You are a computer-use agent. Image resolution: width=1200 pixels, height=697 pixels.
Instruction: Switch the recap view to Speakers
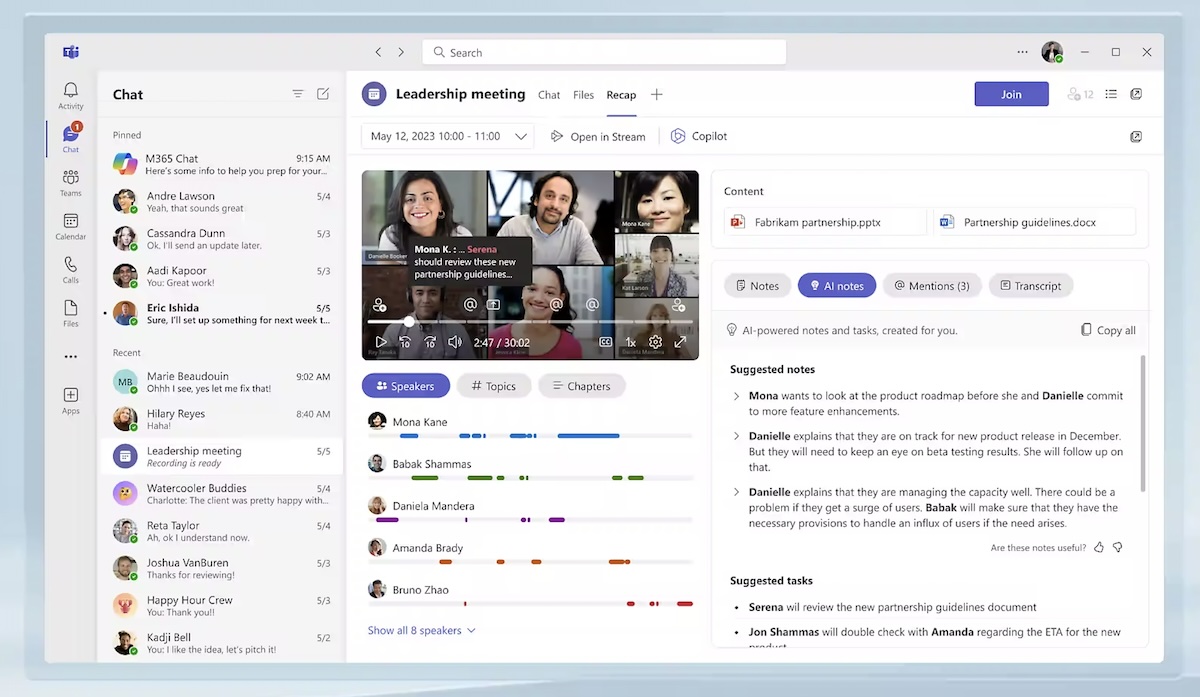[x=405, y=385]
